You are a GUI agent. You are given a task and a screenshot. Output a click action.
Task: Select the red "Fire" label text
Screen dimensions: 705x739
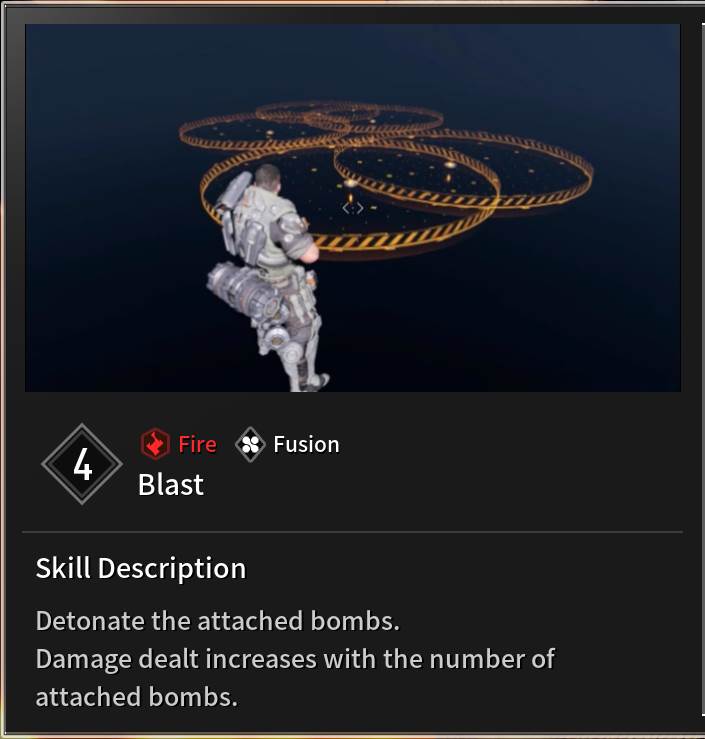[x=197, y=444]
